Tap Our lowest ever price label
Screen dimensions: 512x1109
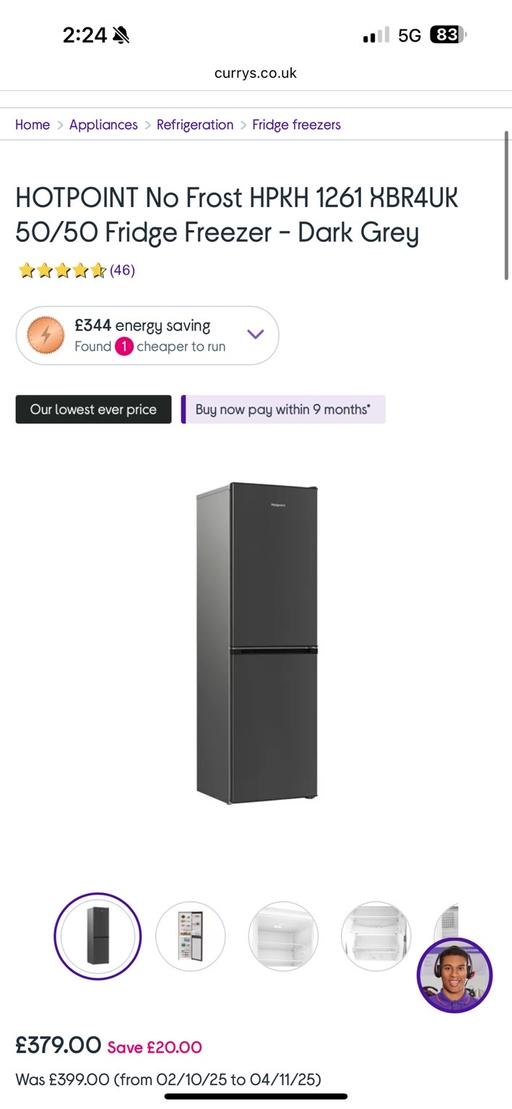click(93, 410)
